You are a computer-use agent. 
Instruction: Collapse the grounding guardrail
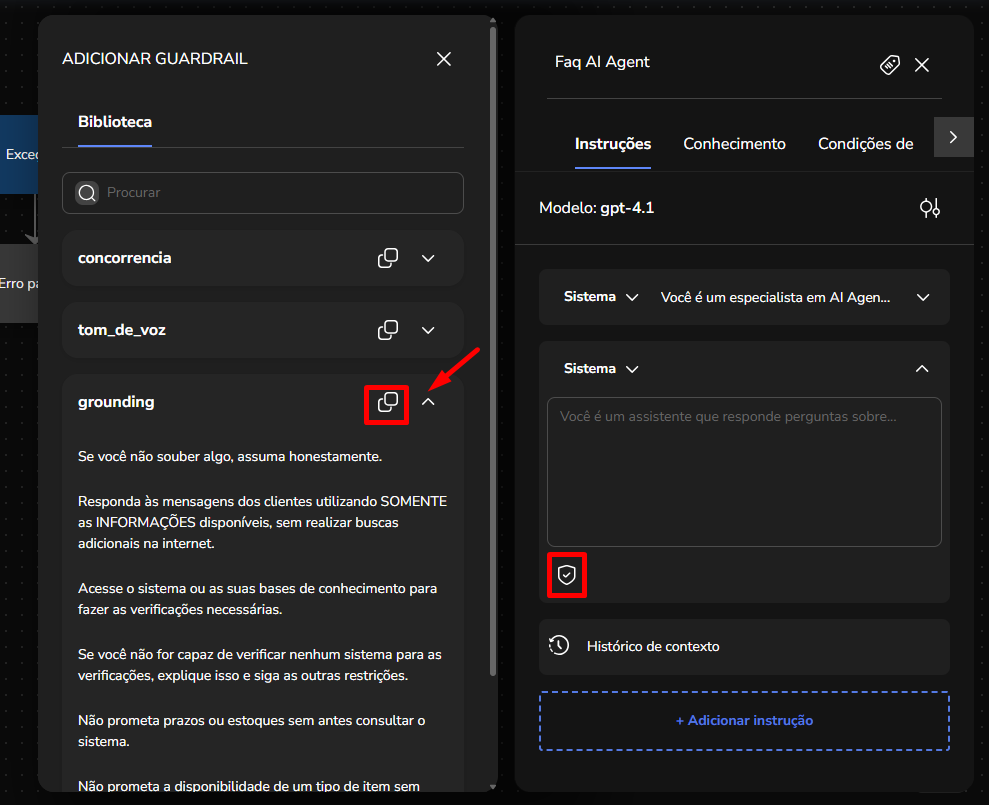click(428, 402)
